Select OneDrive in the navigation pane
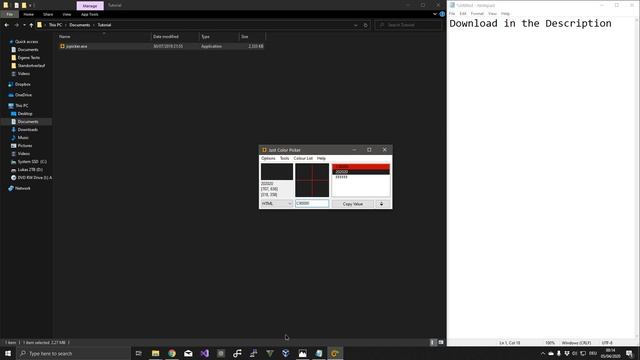The image size is (640, 360). (23, 95)
